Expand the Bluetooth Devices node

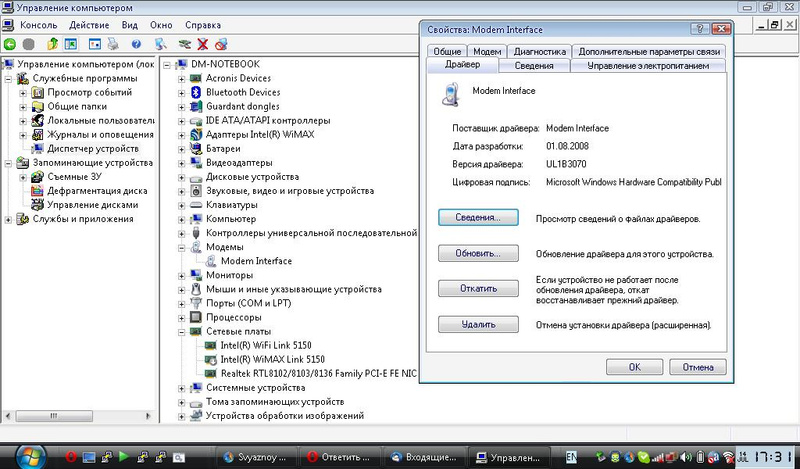[x=181, y=93]
